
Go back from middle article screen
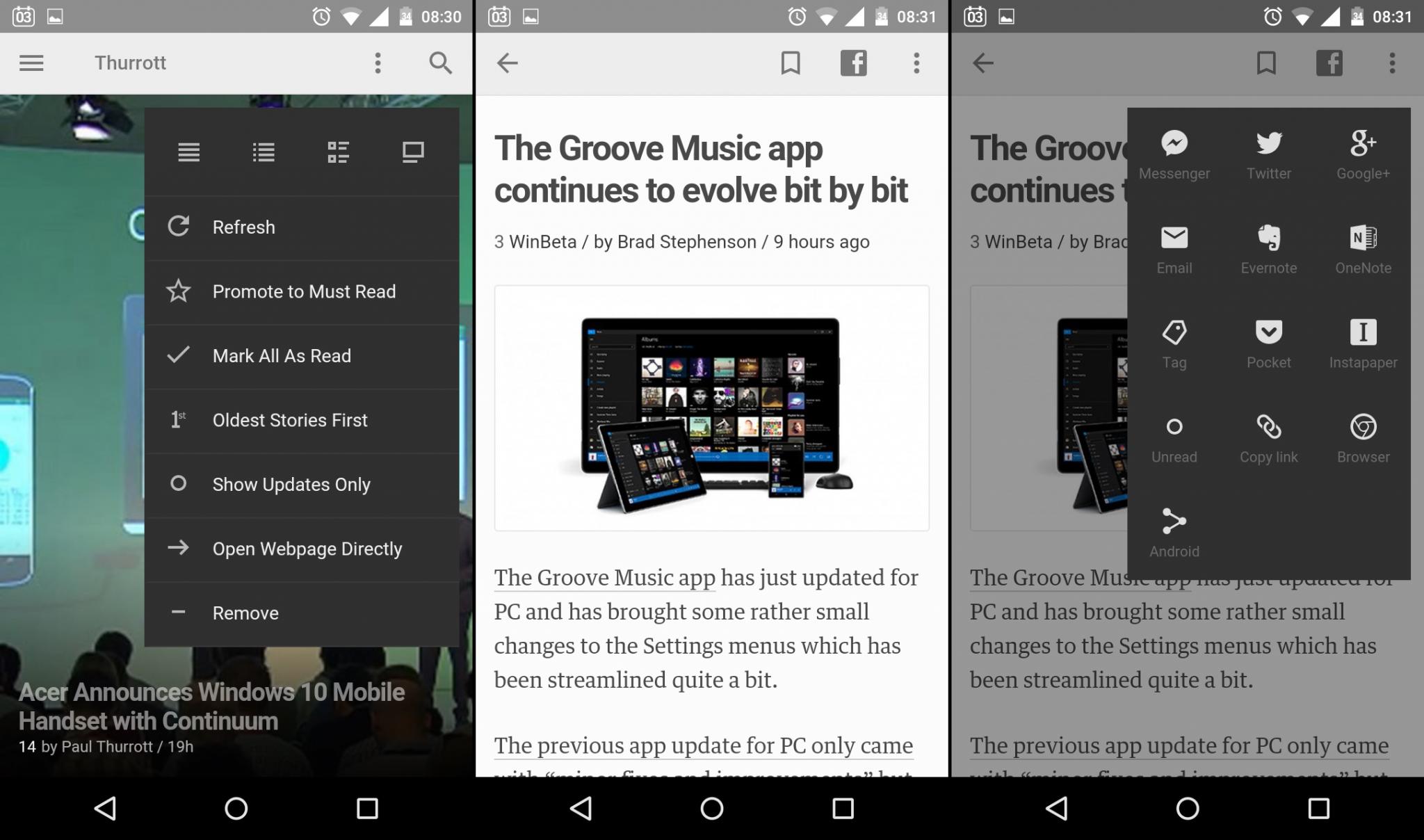(507, 63)
